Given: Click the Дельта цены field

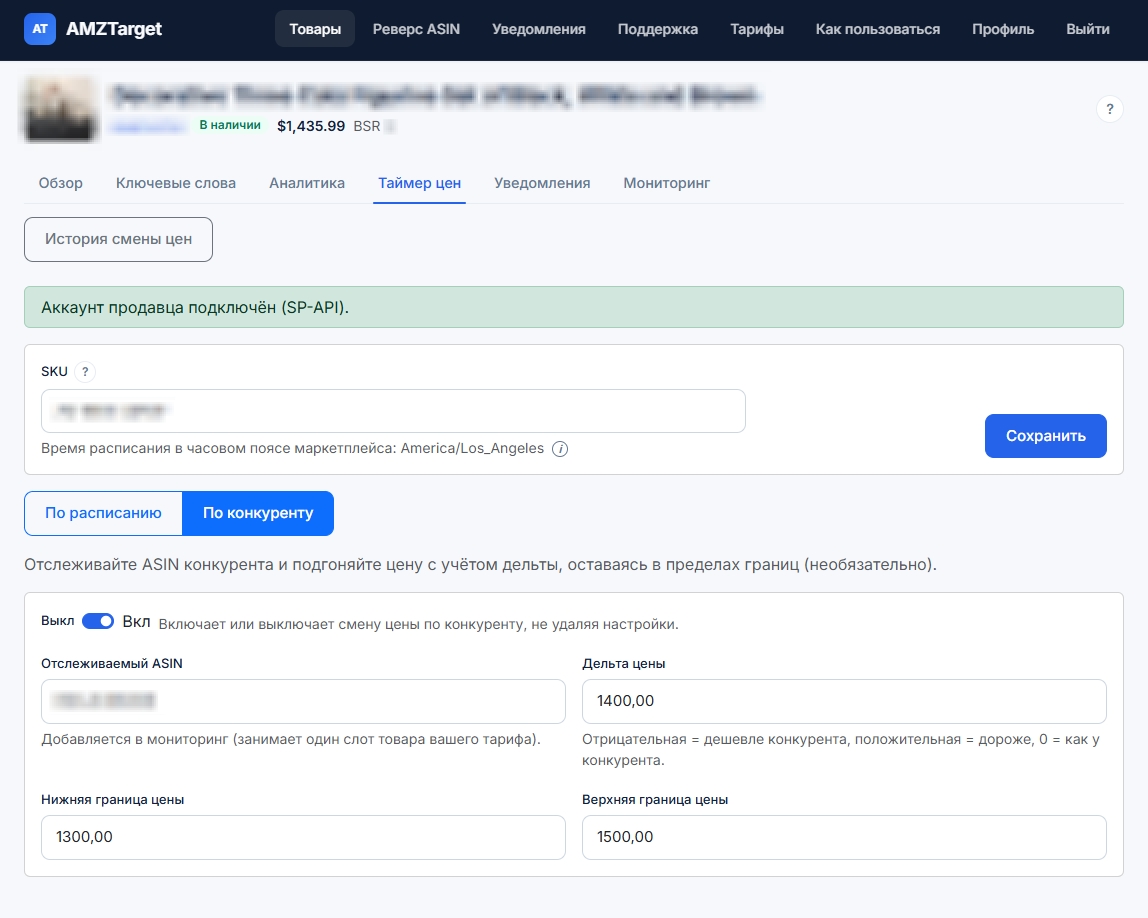Looking at the screenshot, I should (844, 701).
